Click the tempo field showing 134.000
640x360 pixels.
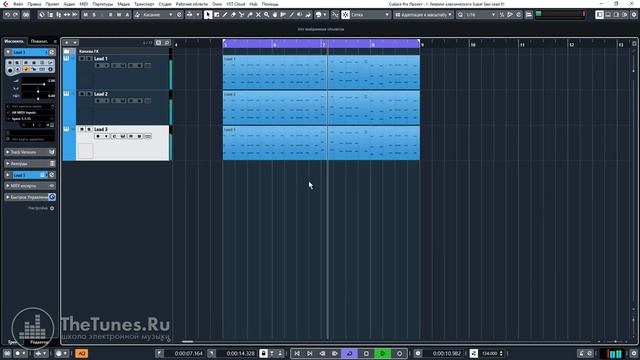tap(489, 353)
